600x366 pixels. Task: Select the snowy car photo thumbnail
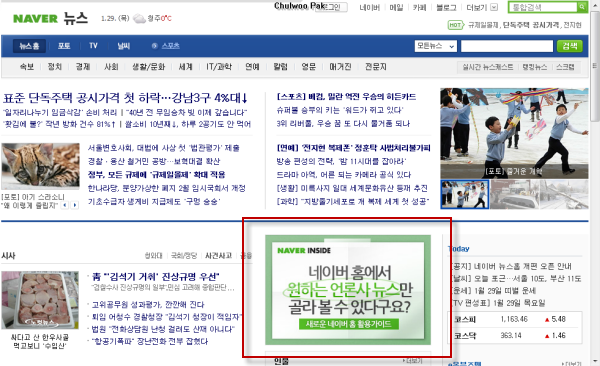point(514,194)
